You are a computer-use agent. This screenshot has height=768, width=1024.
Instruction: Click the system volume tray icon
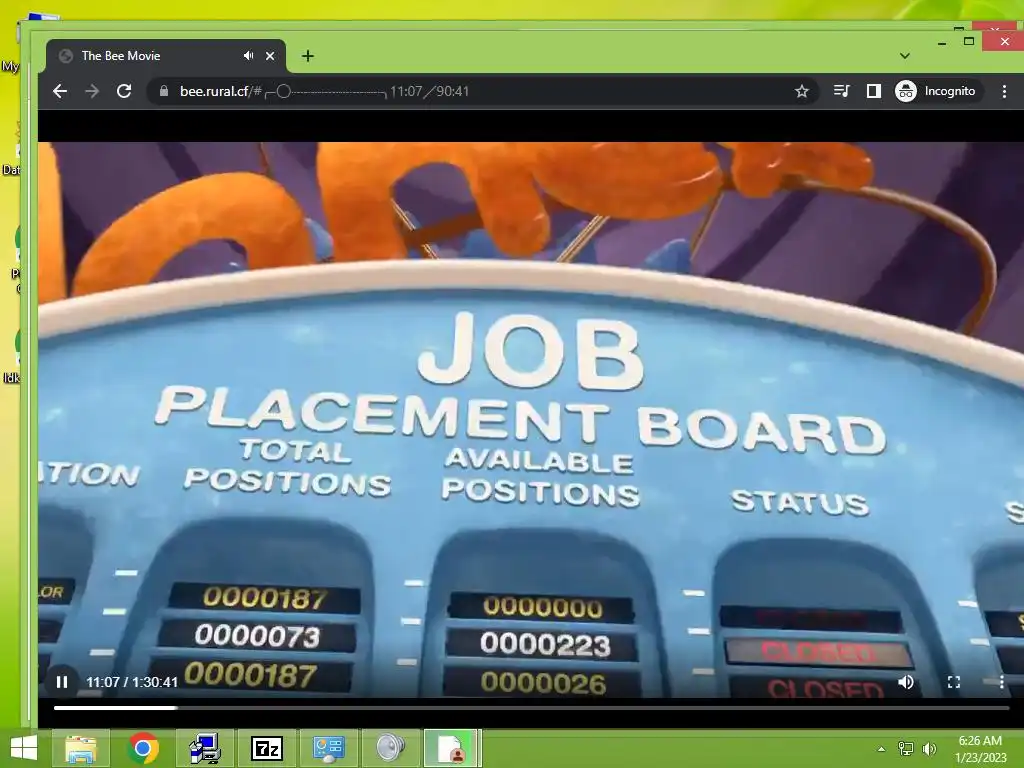click(929, 749)
